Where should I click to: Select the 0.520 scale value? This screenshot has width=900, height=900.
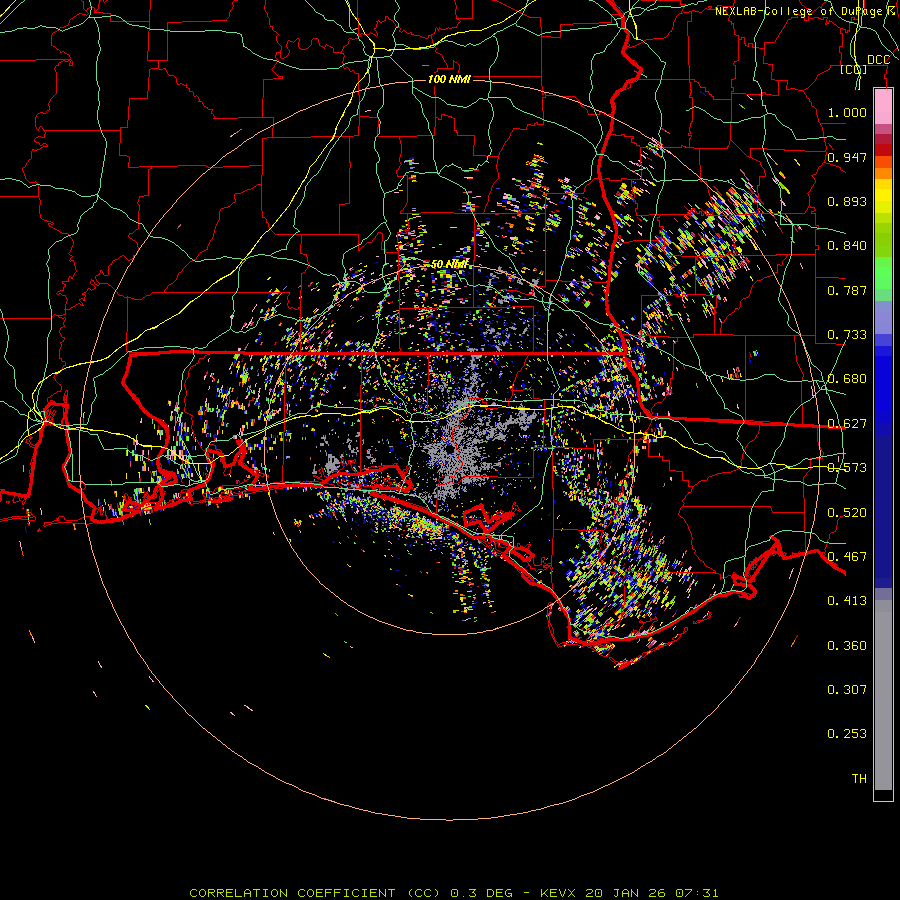tap(847, 513)
